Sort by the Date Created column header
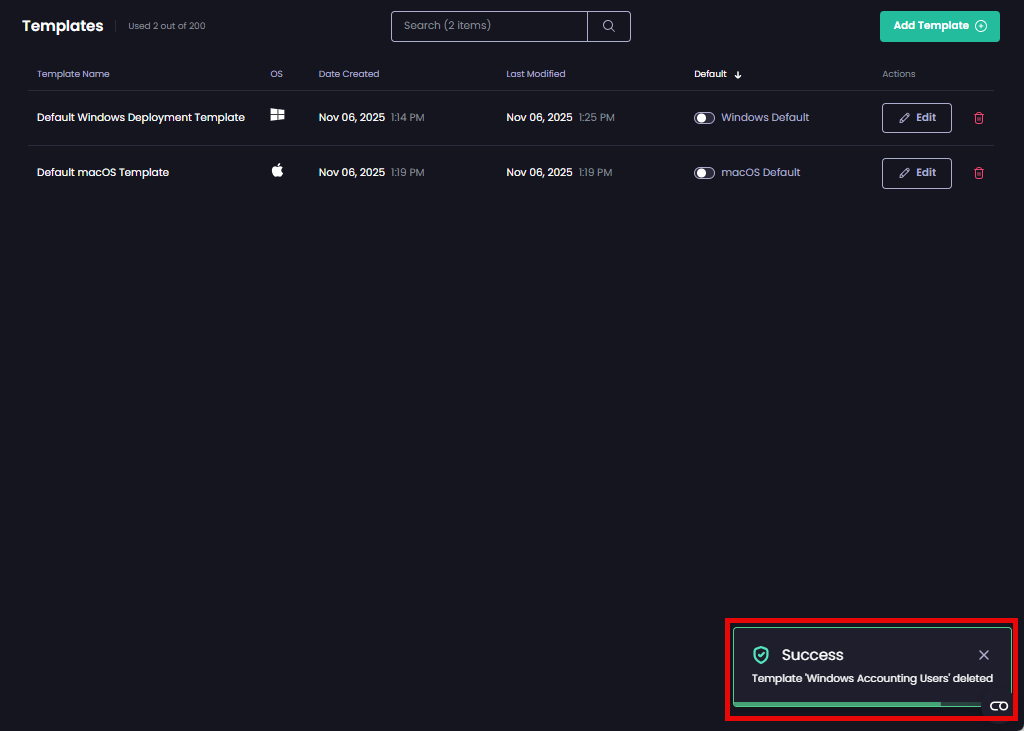The width and height of the screenshot is (1024, 731). 348,74
